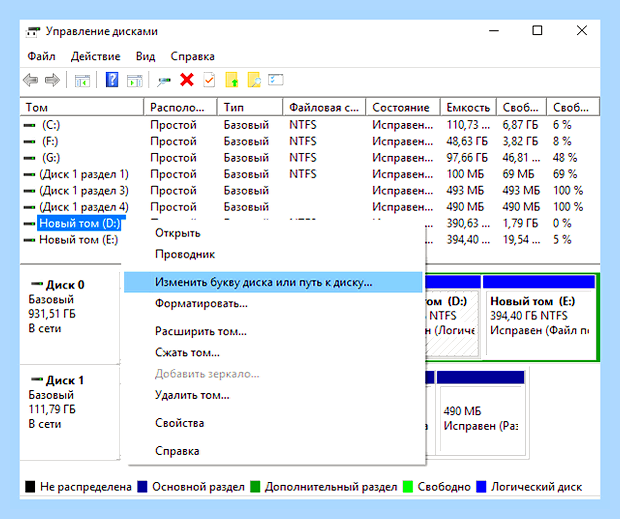Select Изменить букву диска или путь к диску
This screenshot has height=519, width=620.
tap(273, 282)
